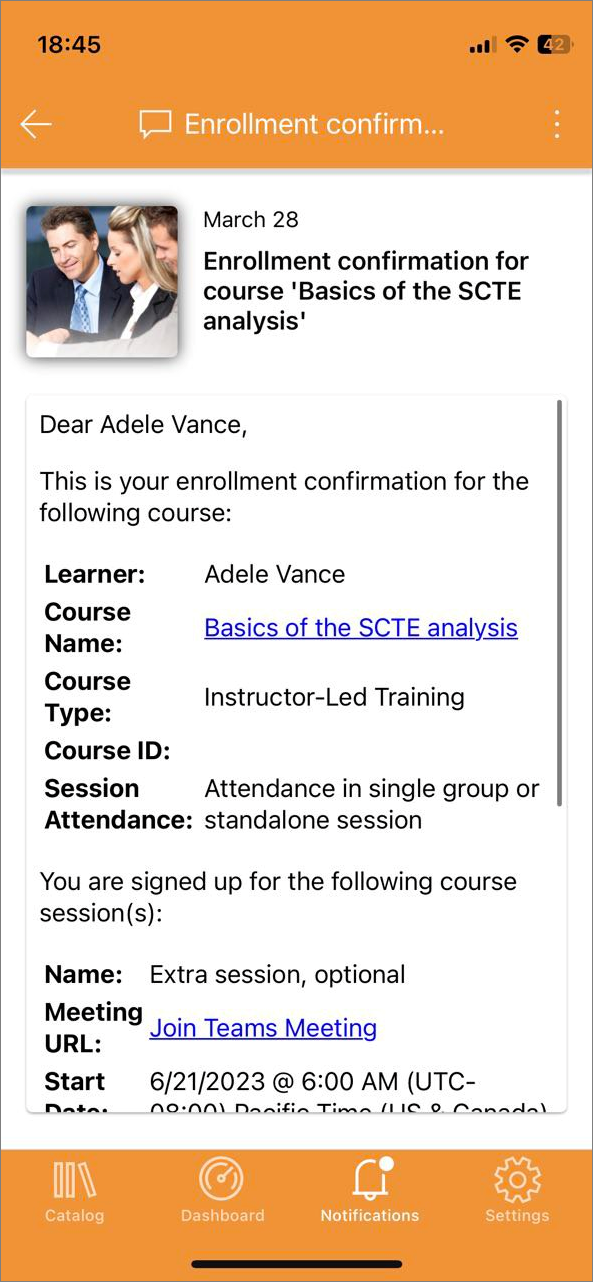The width and height of the screenshot is (593, 1282).
Task: Tap the notification title text heading
Action: [366, 291]
